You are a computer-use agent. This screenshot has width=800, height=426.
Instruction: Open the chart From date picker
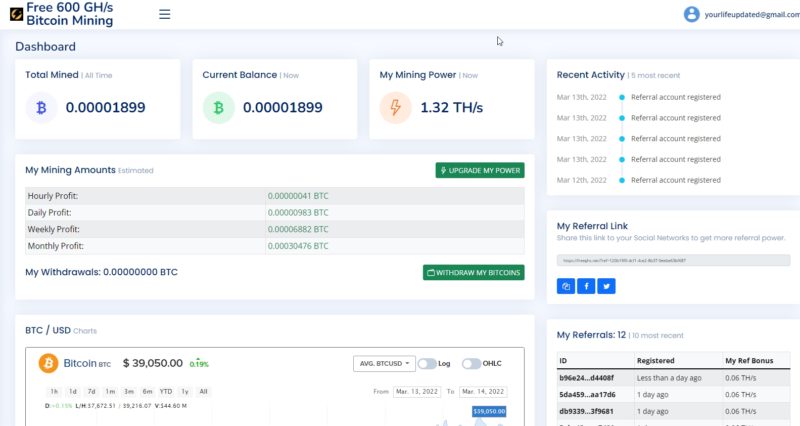(417, 391)
